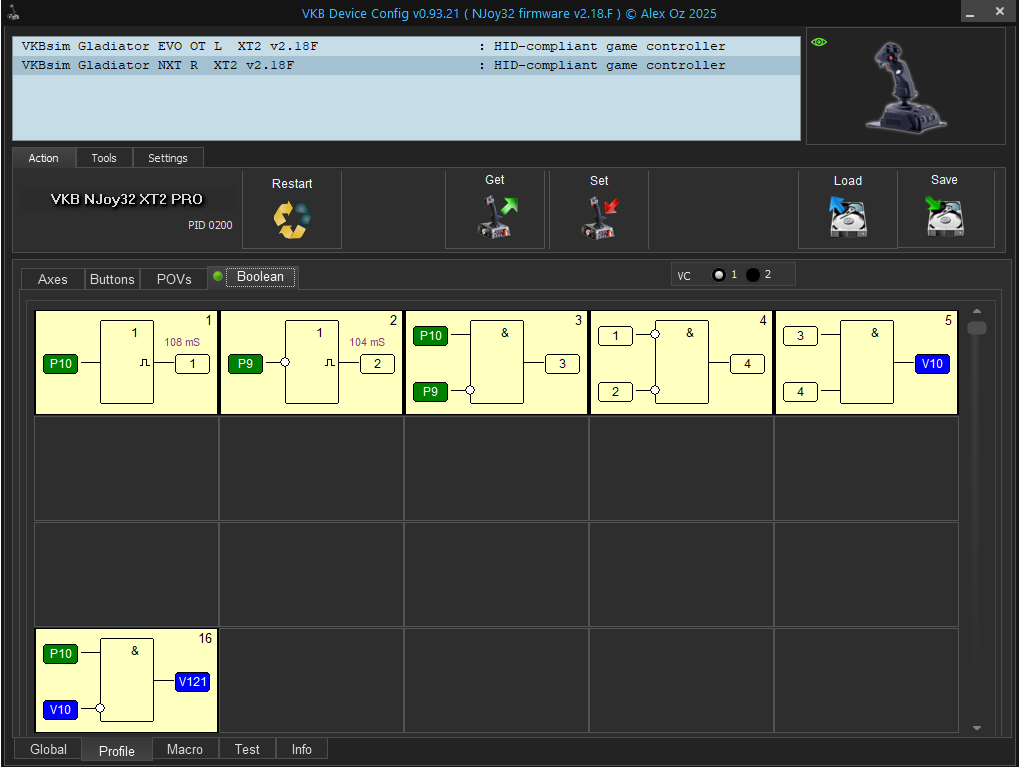Open the POVs tab

tap(174, 279)
